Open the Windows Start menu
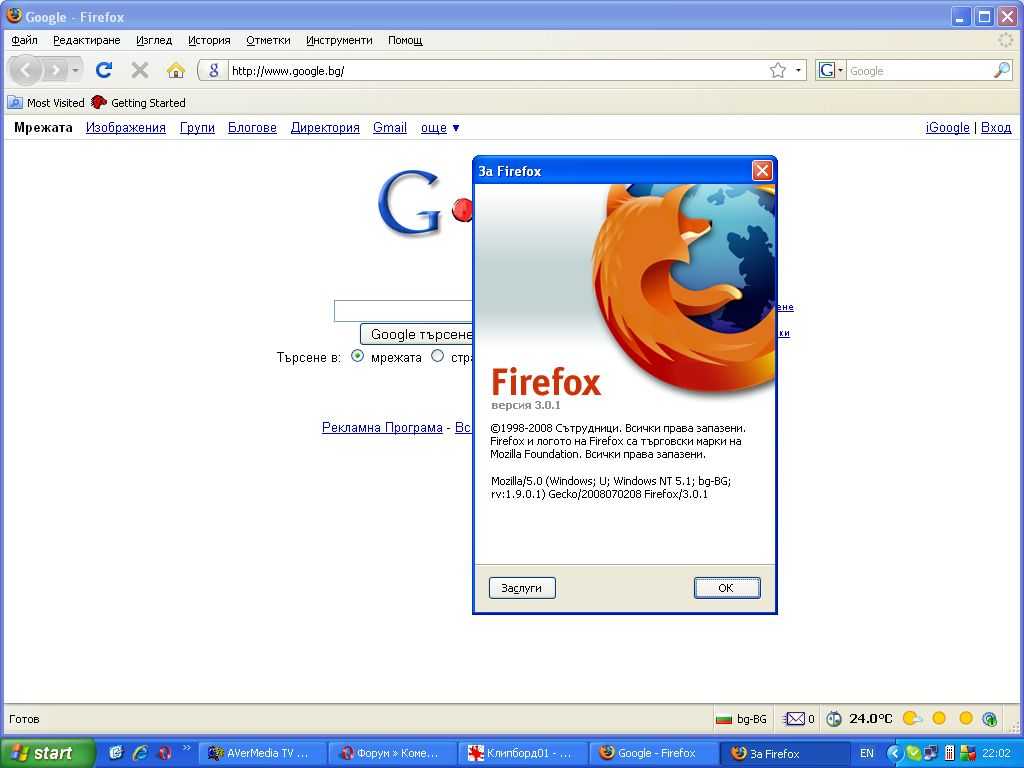 pyautogui.click(x=46, y=753)
